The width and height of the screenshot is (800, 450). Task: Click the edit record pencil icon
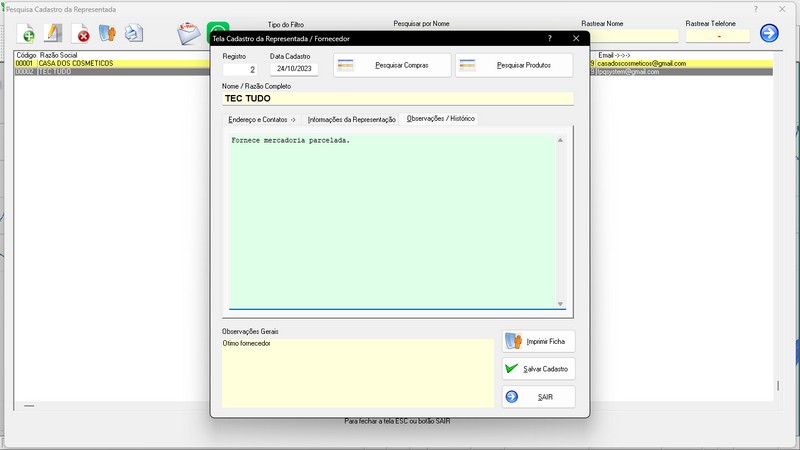[53, 33]
